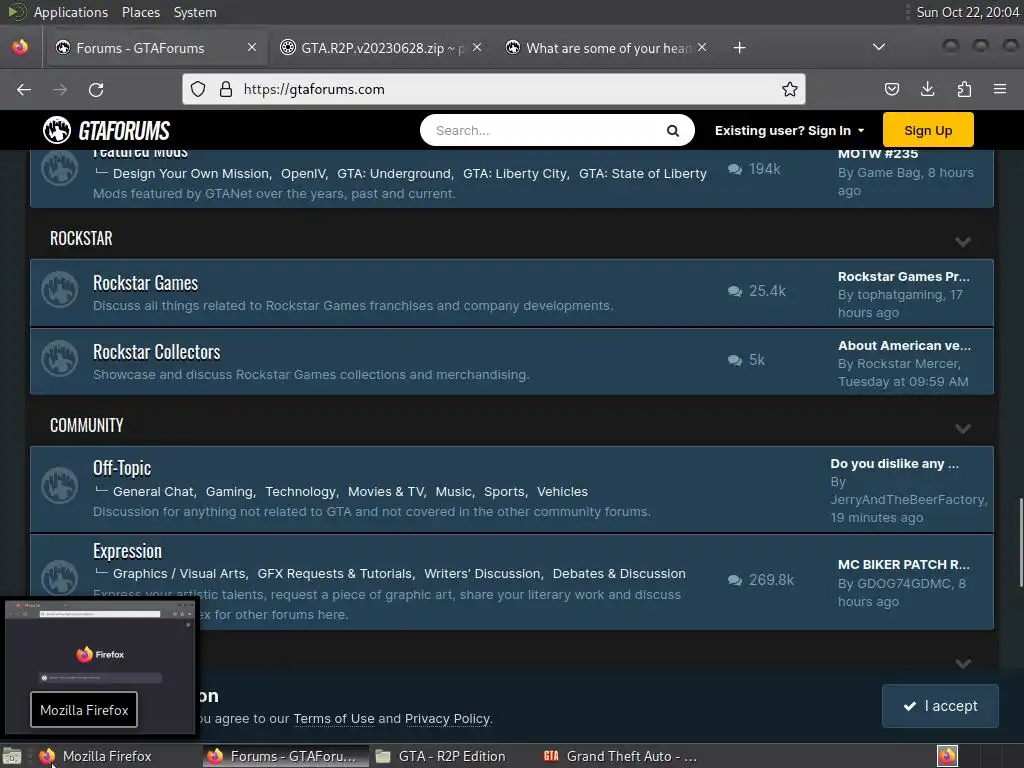This screenshot has height=768, width=1024.
Task: Open Debates & Discussion subforum
Action: pos(619,573)
